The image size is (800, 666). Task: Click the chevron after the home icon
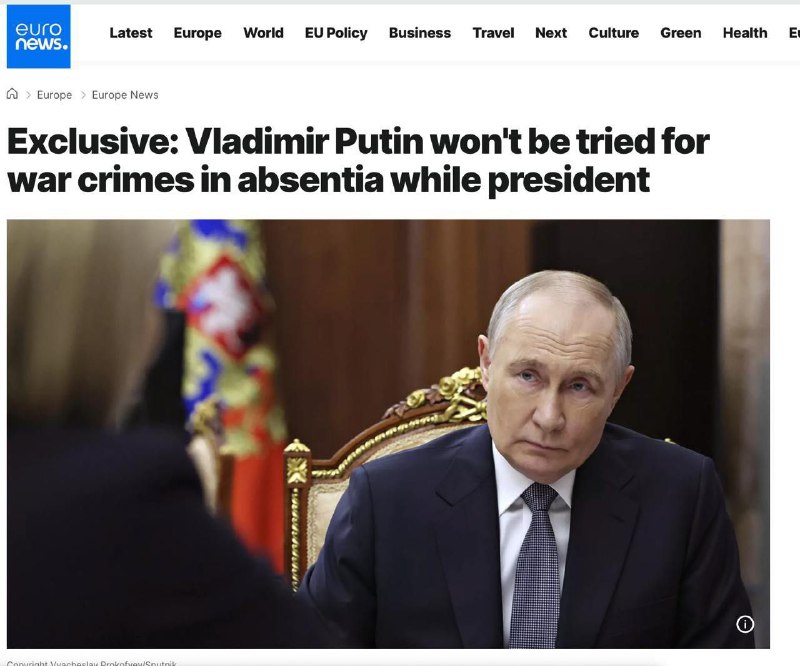click(x=29, y=95)
